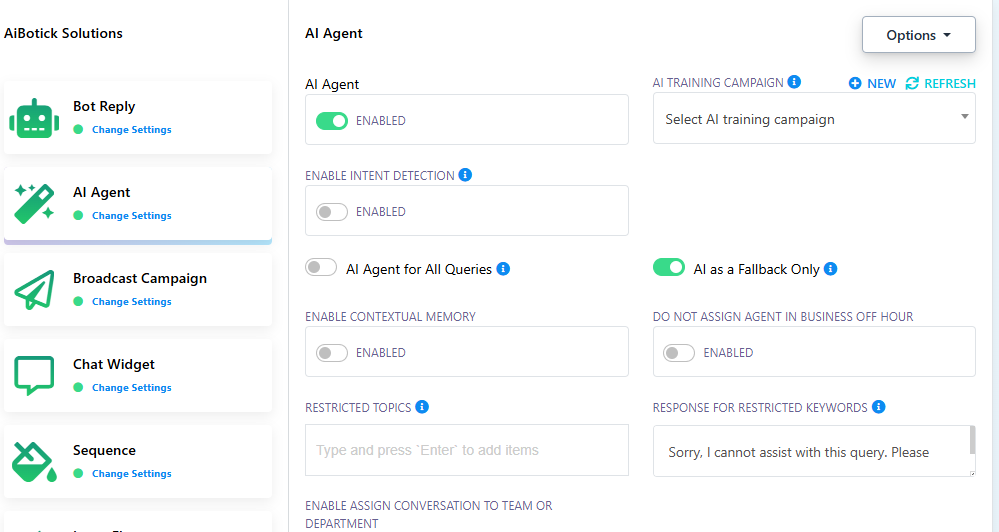Click the Sequence paint bucket icon
The image size is (999, 532).
pyautogui.click(x=34, y=462)
